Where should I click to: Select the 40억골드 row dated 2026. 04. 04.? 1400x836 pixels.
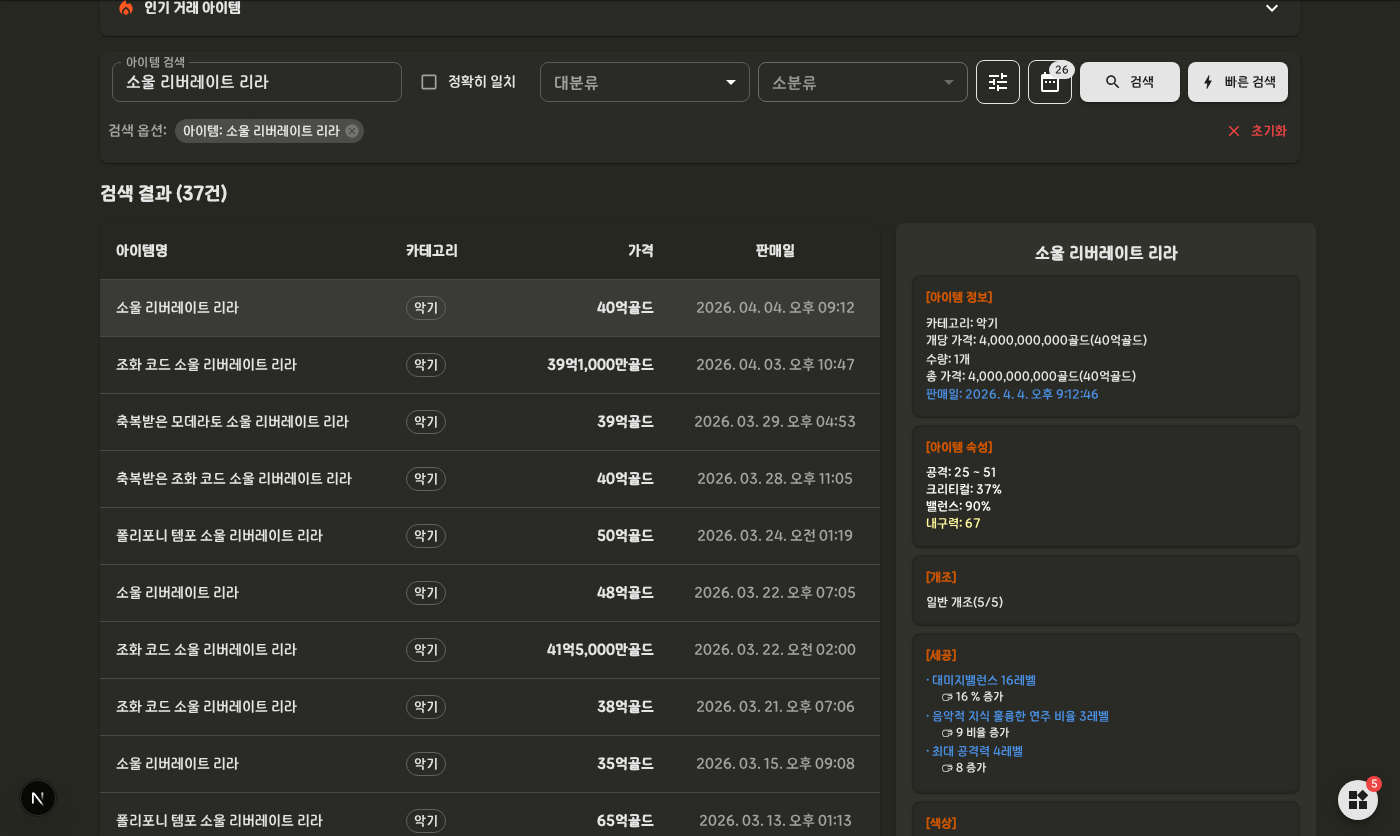point(490,308)
